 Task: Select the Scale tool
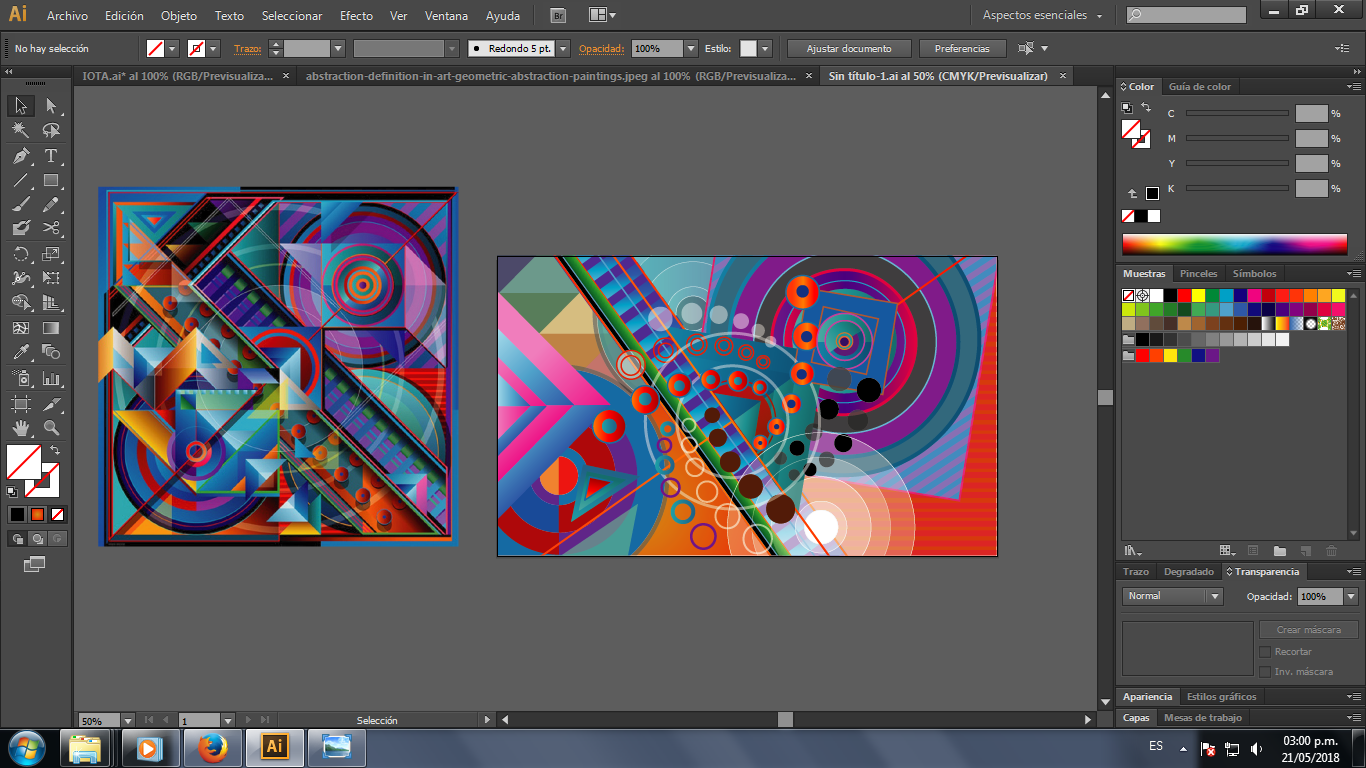51,254
